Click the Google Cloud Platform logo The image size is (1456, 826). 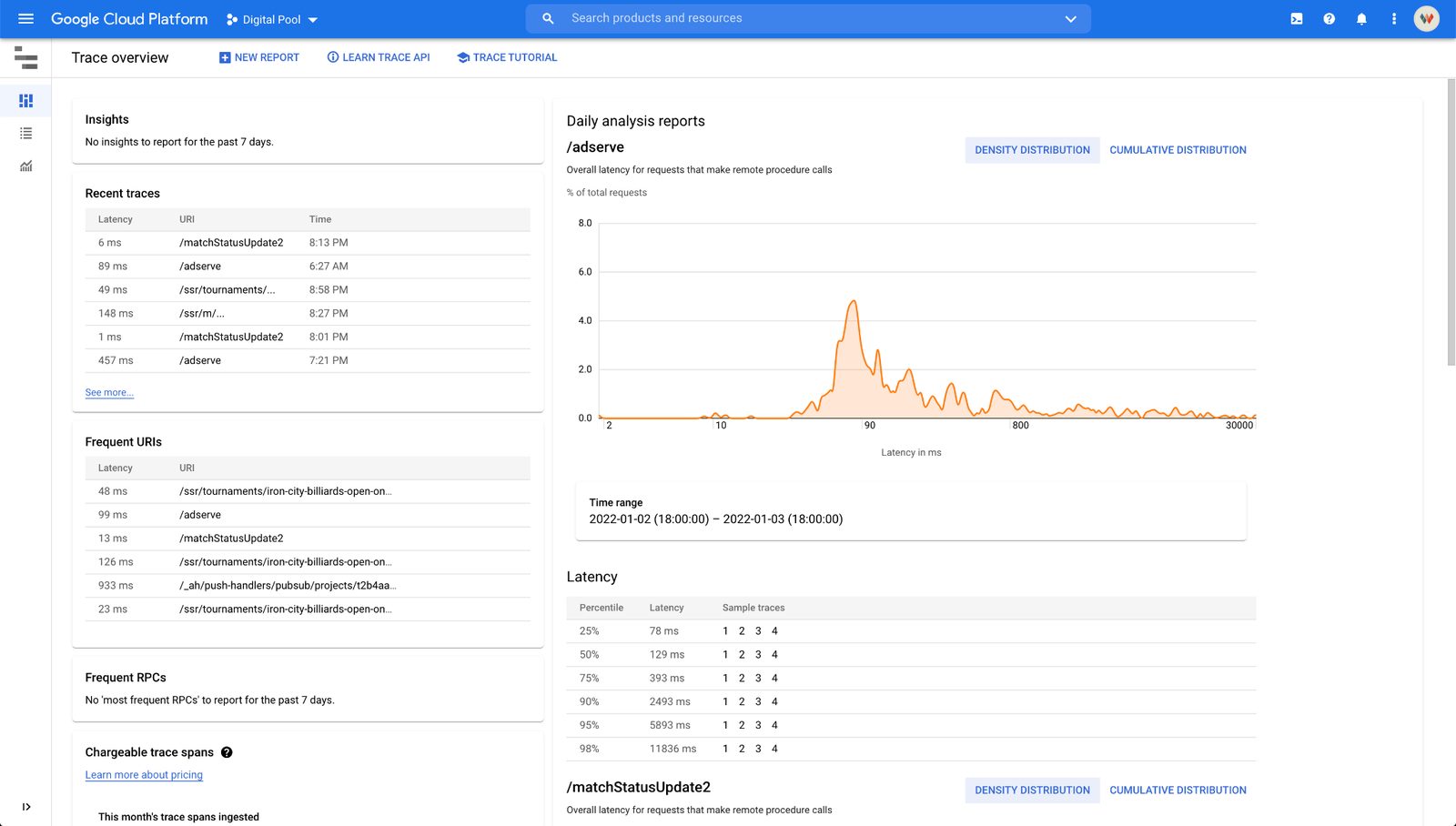(129, 19)
